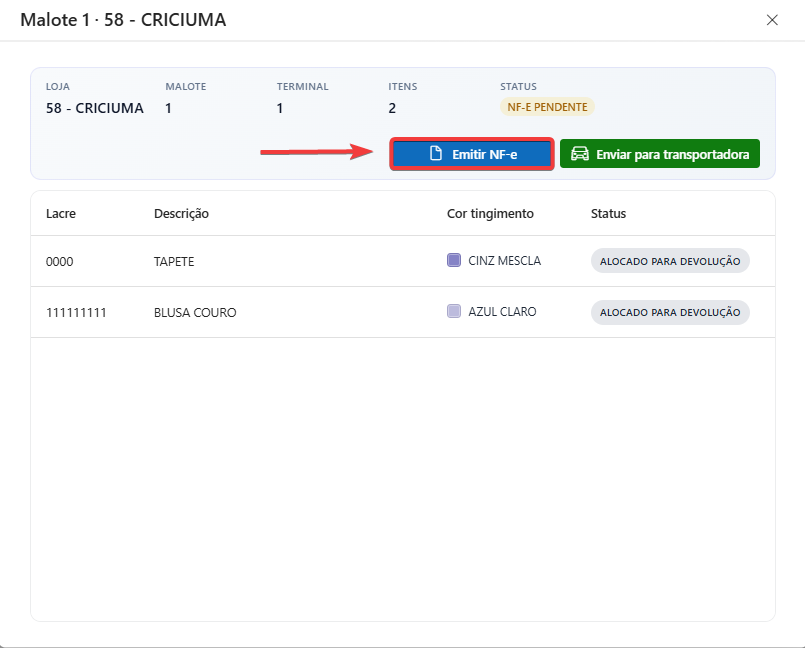Click the Malote 1 · 58 - CRICIUMA title
The image size is (805, 648).
pos(123,20)
